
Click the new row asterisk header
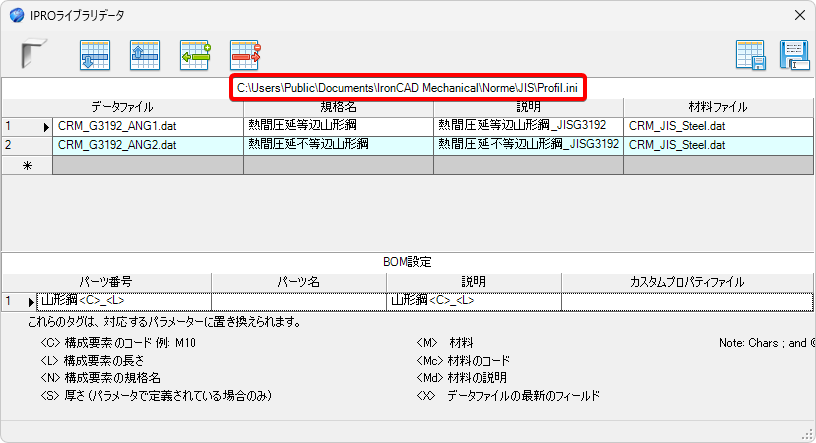(x=27, y=165)
